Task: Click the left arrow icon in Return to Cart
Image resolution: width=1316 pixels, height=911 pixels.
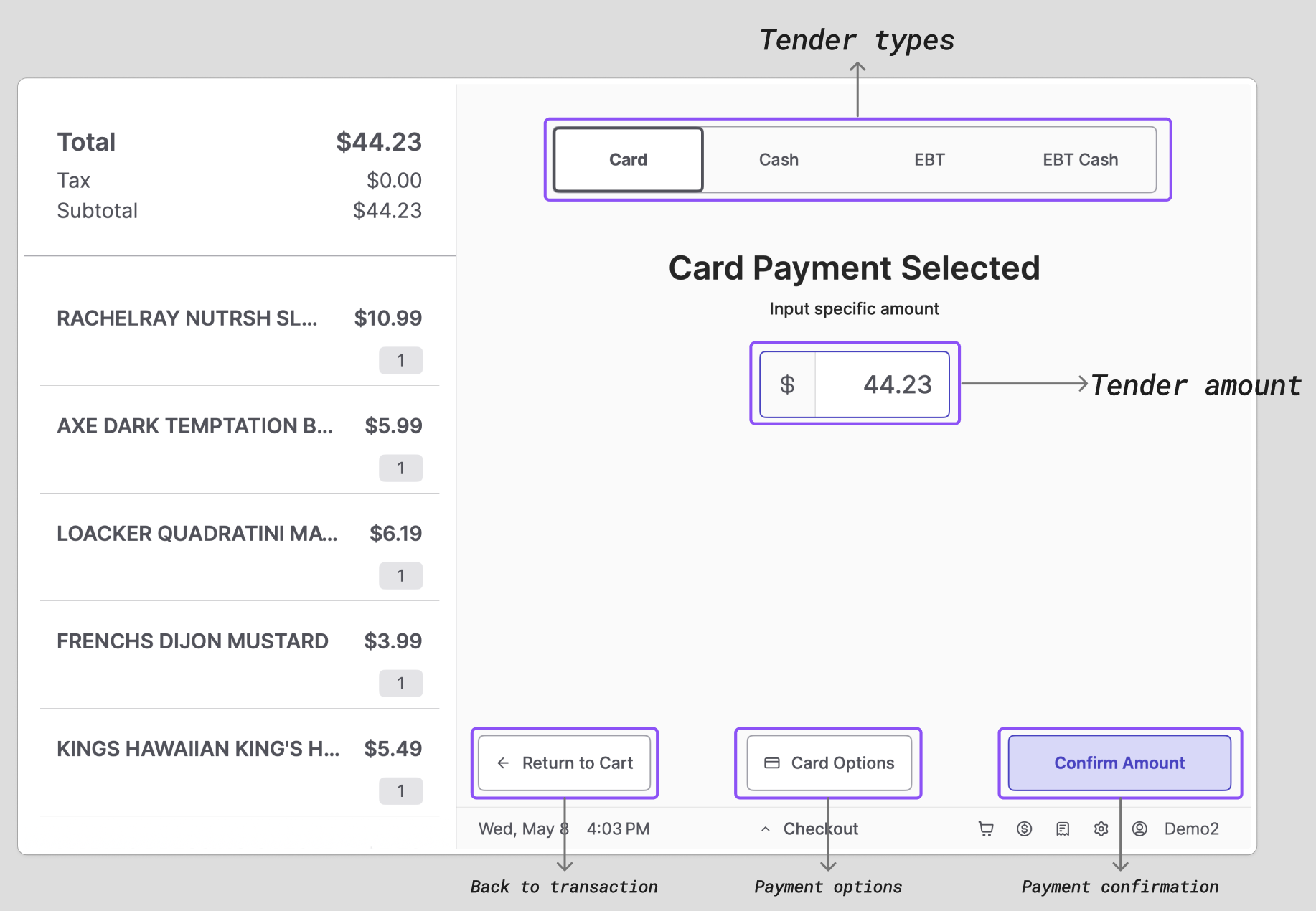Action: click(x=503, y=763)
